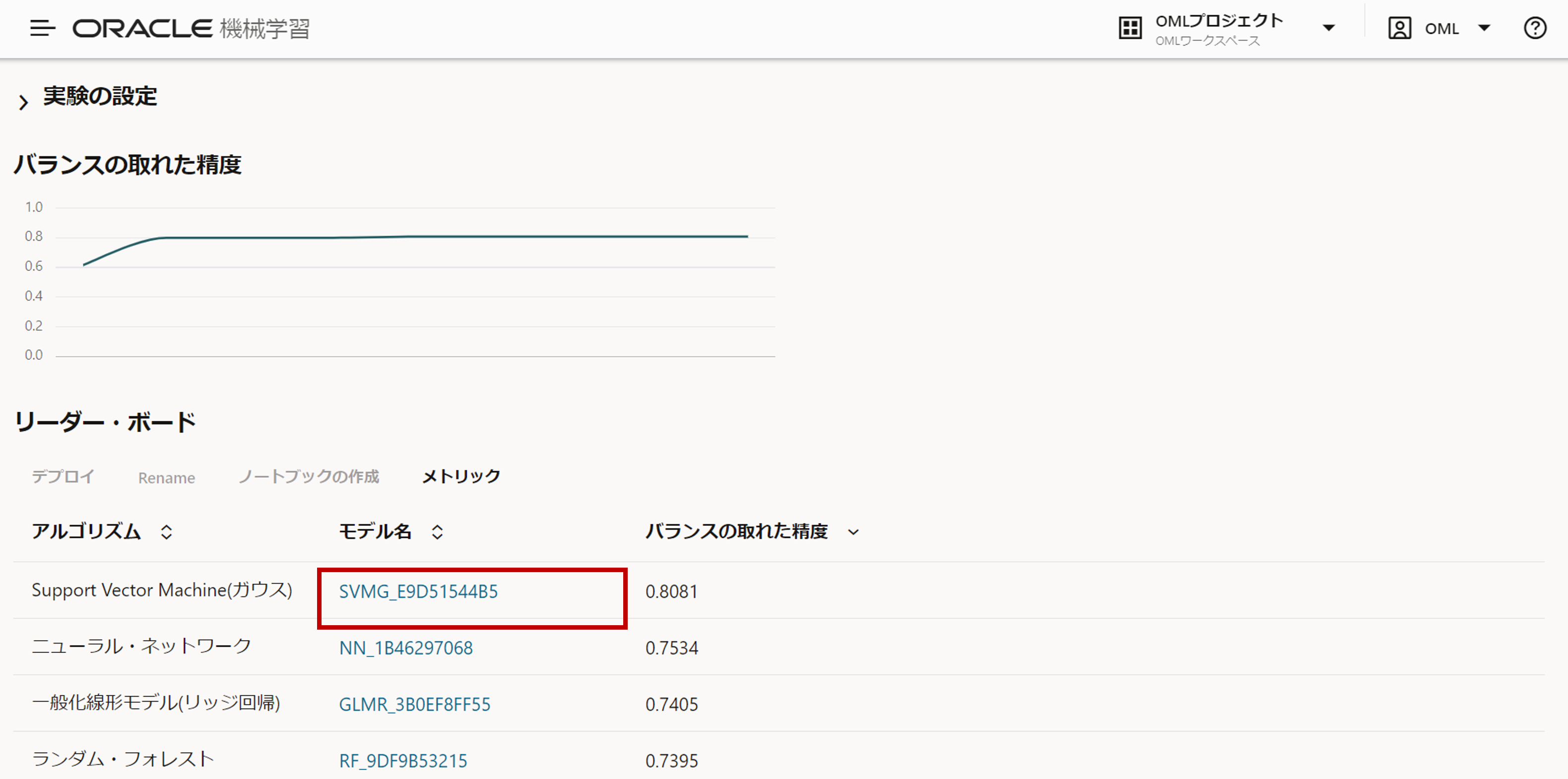Viewport: 1568px width, 779px height.
Task: Toggle バランスの取れた精度 descending sort arrow
Action: [x=853, y=532]
